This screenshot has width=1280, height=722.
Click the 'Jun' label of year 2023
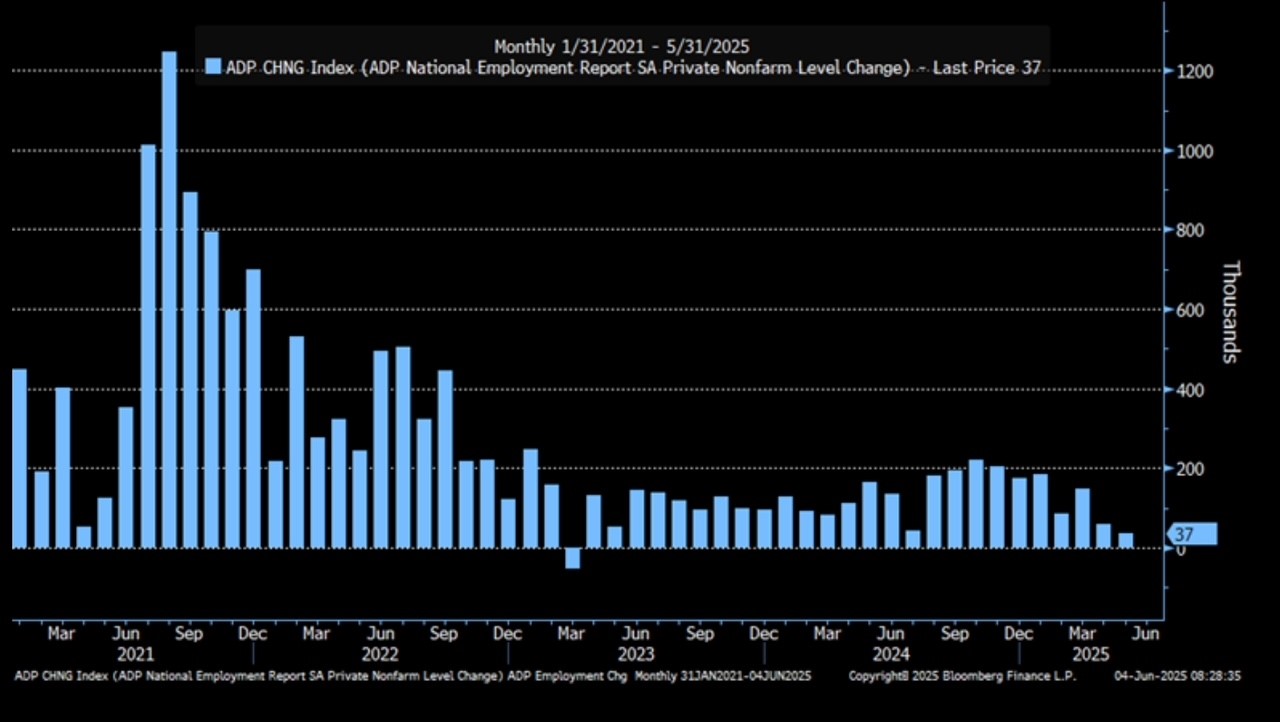635,634
